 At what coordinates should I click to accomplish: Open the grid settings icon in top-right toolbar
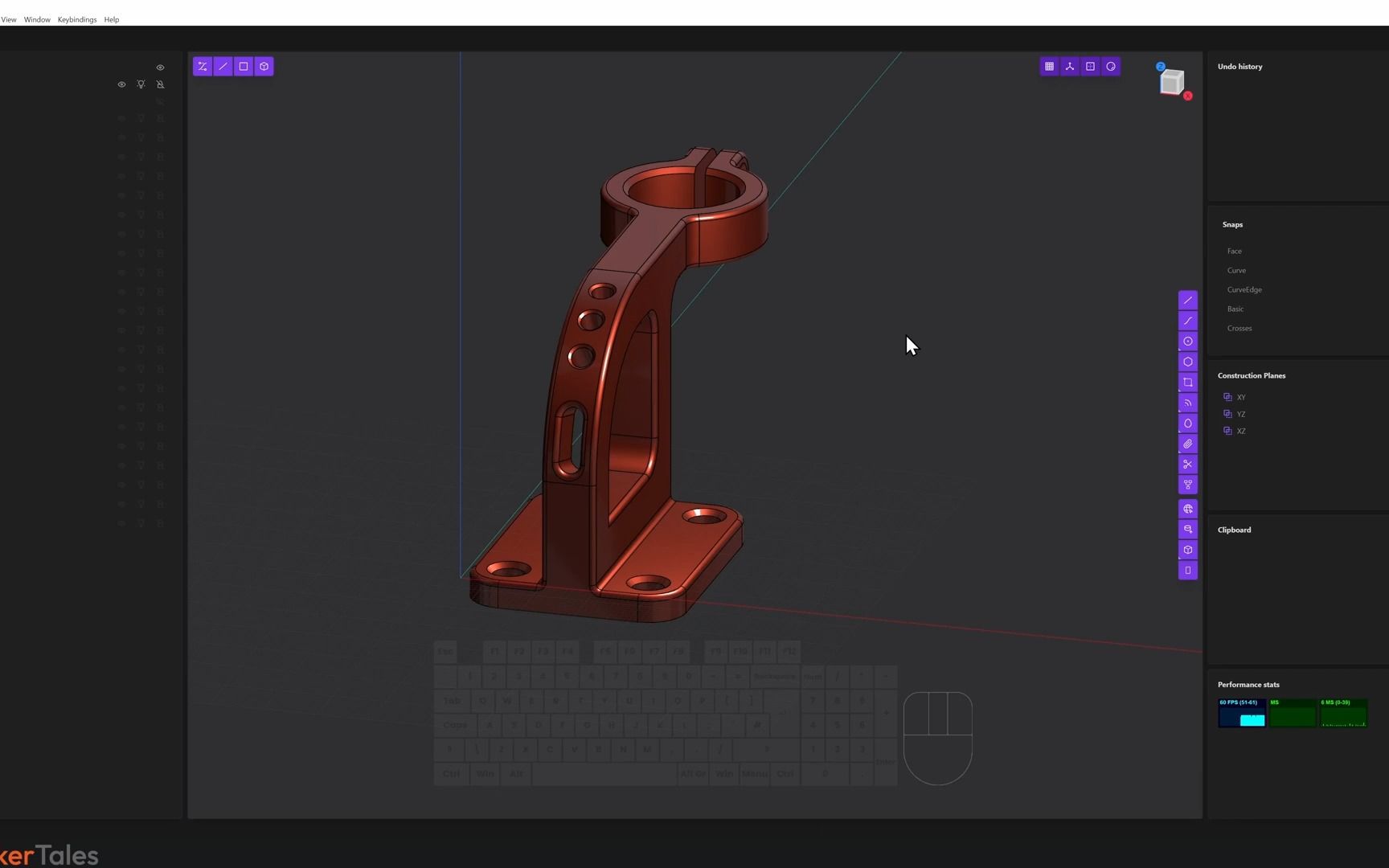click(x=1049, y=66)
